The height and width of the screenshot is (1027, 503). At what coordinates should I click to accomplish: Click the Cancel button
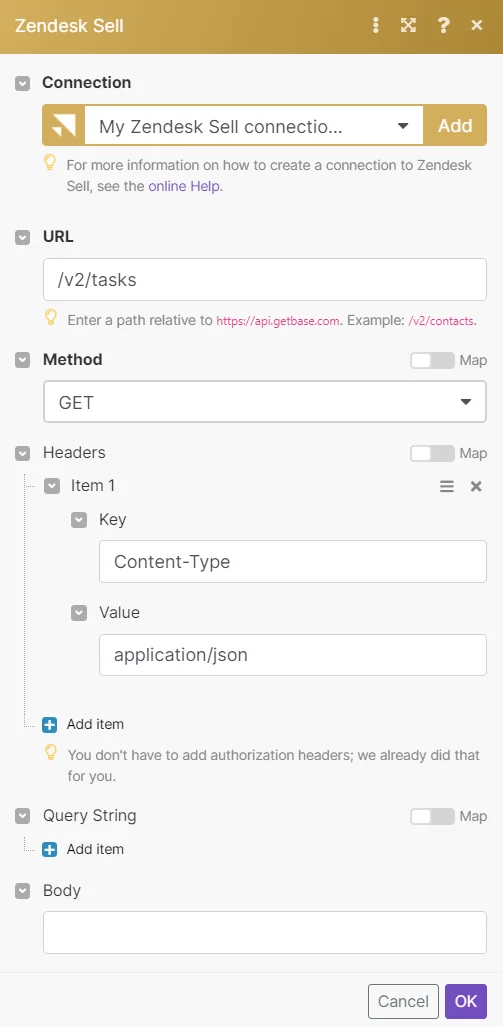pyautogui.click(x=403, y=1001)
